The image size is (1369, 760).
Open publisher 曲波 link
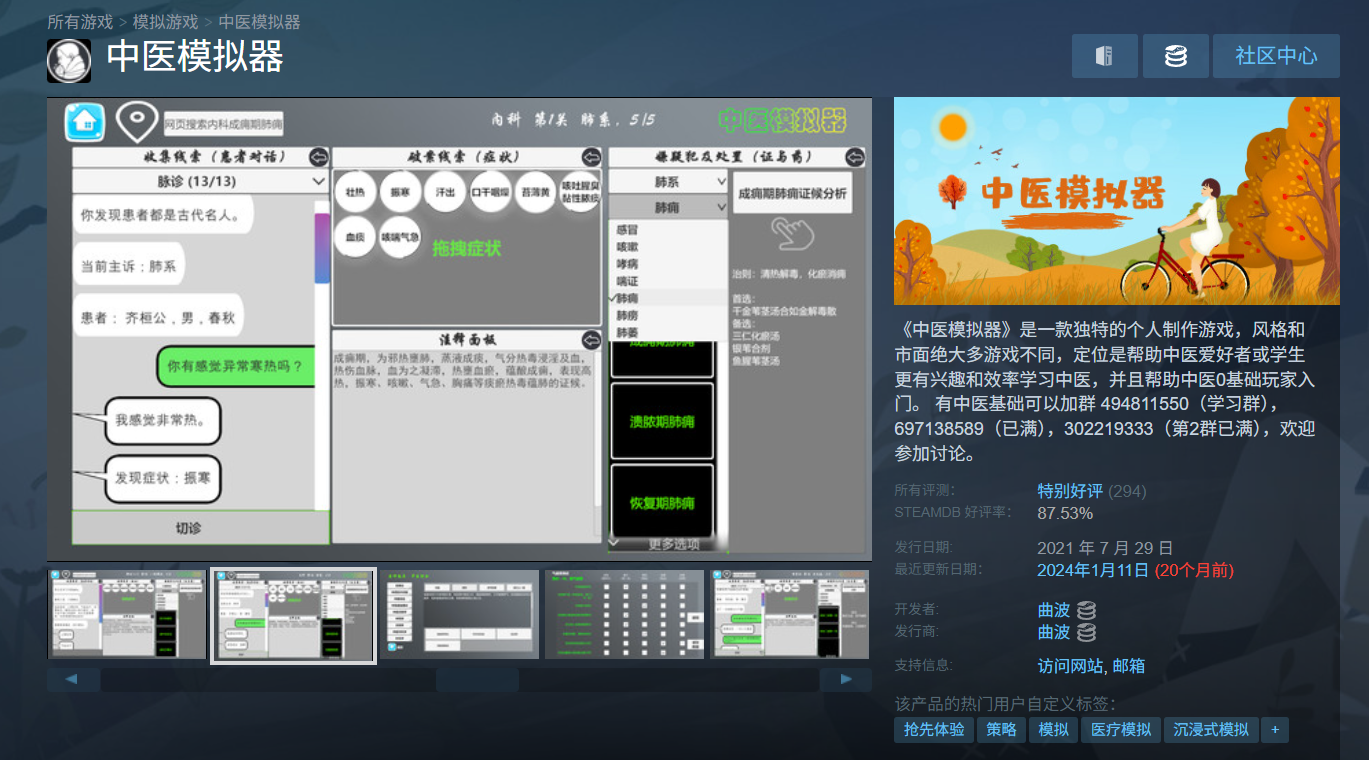click(x=1054, y=632)
